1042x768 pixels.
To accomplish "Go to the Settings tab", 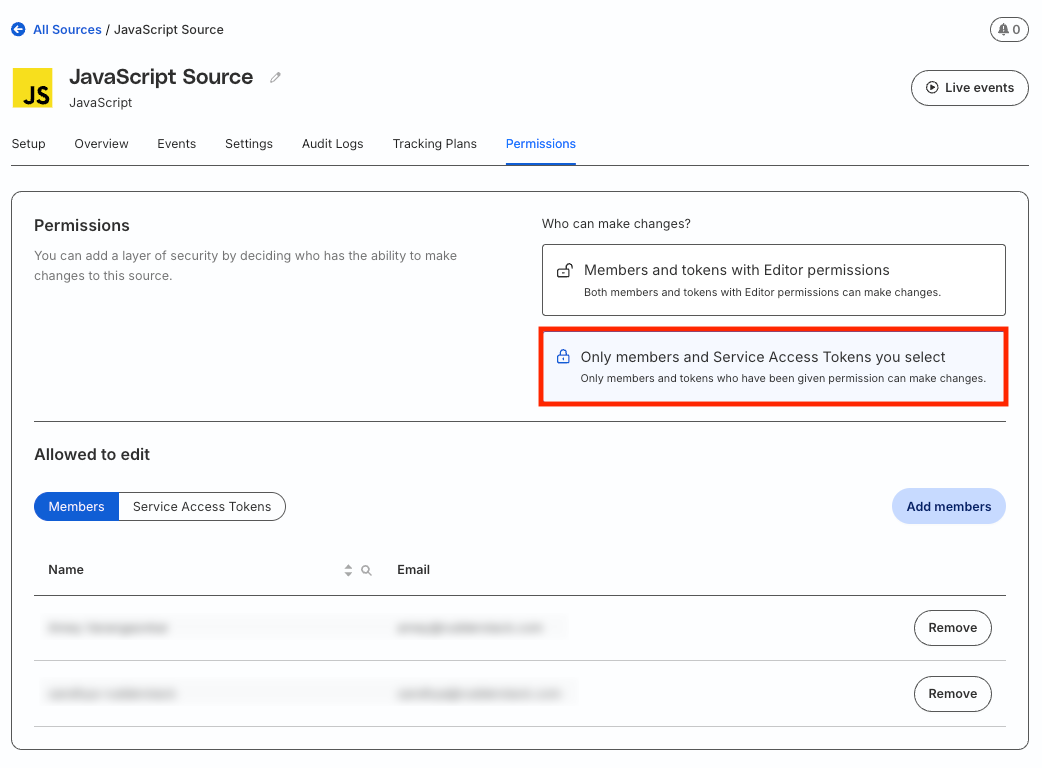I will (x=249, y=144).
